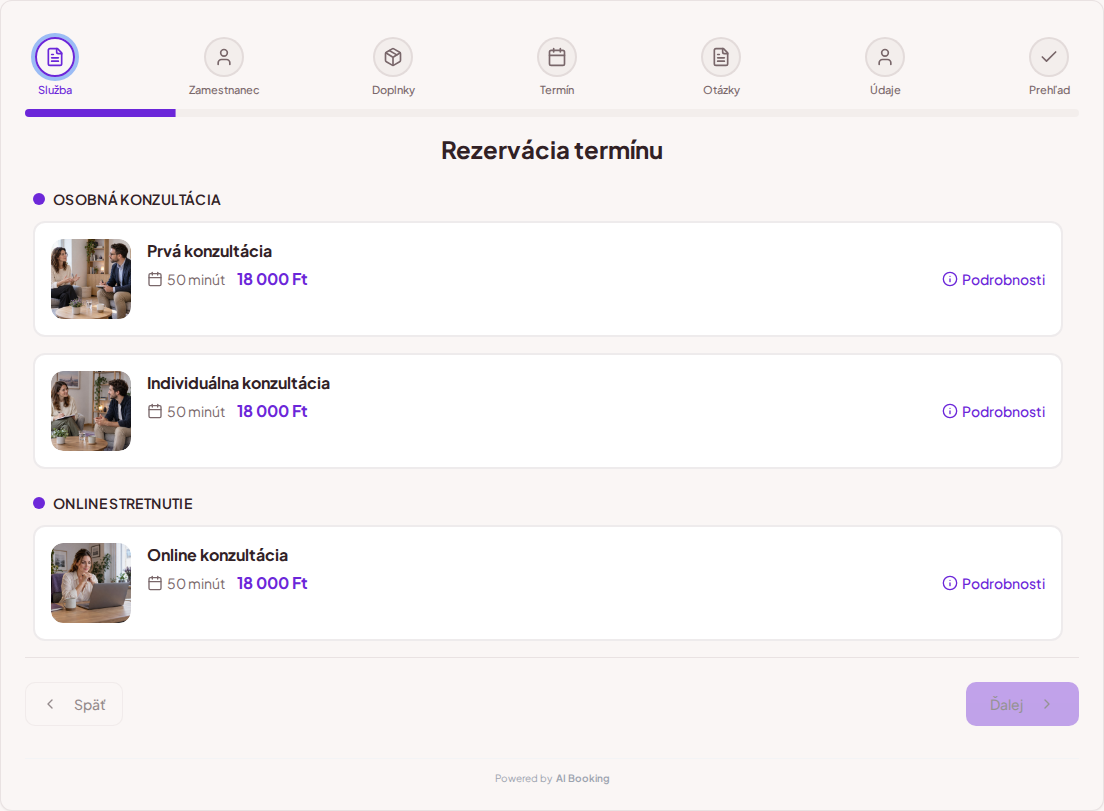The width and height of the screenshot is (1104, 811).
Task: Click the Doplnky step label
Action: tap(393, 90)
